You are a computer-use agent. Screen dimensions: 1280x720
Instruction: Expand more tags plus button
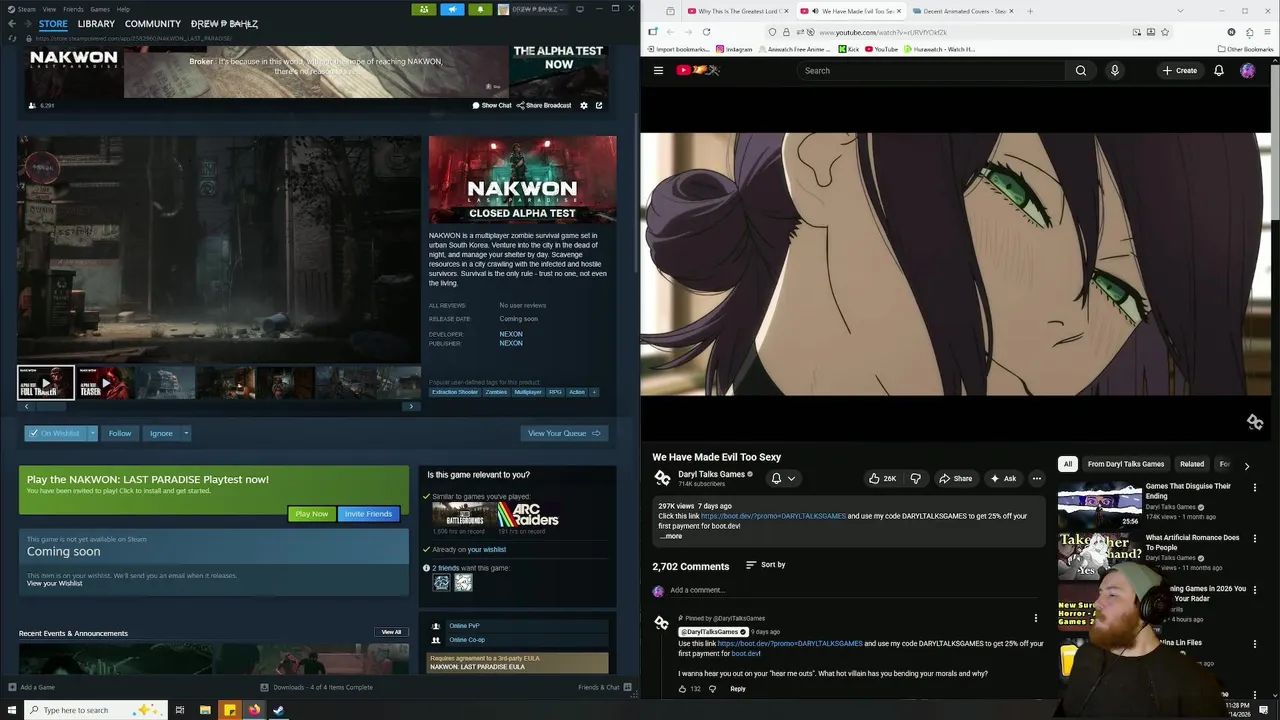594,392
